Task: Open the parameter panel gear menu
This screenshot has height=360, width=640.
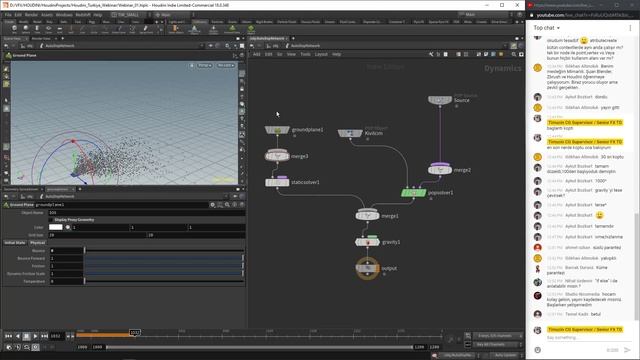Action: (x=213, y=205)
